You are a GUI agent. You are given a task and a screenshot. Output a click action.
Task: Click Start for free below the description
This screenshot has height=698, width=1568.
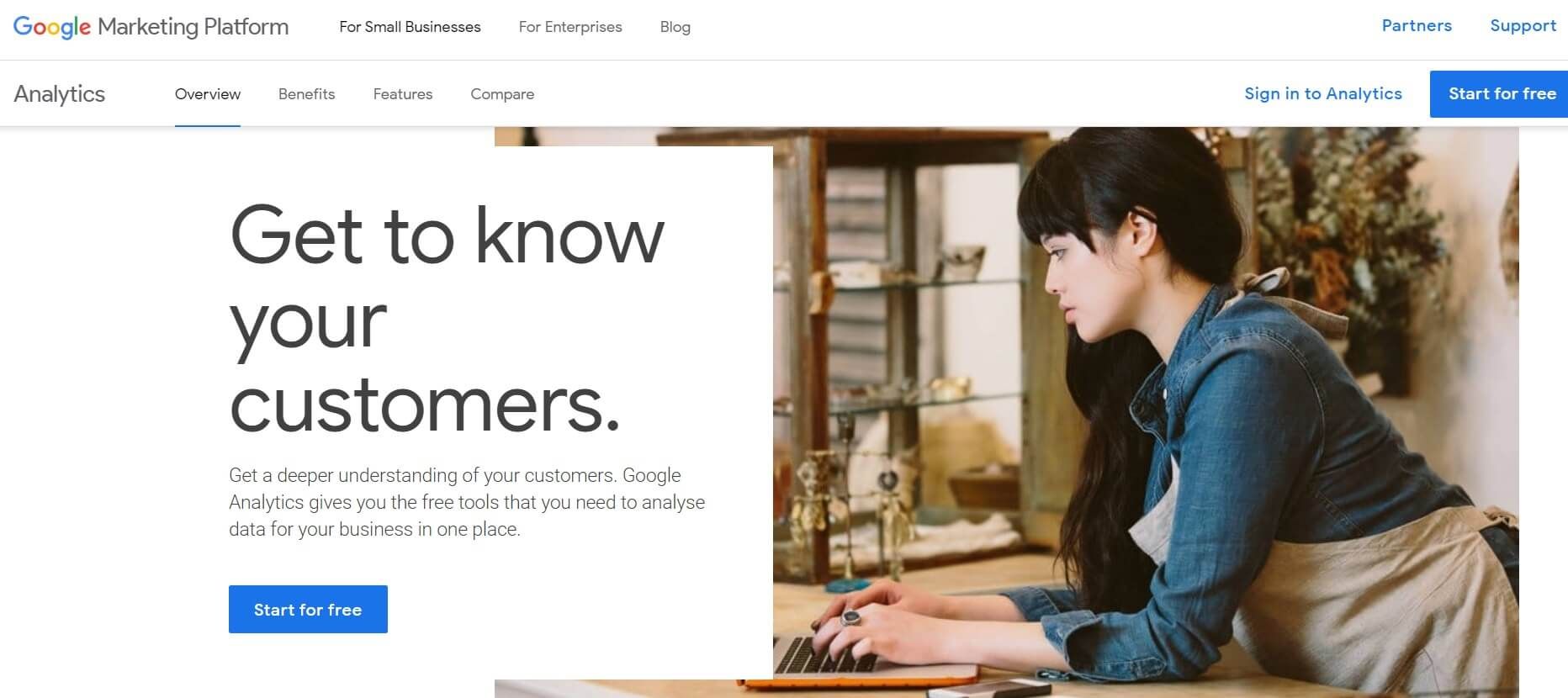pos(308,609)
